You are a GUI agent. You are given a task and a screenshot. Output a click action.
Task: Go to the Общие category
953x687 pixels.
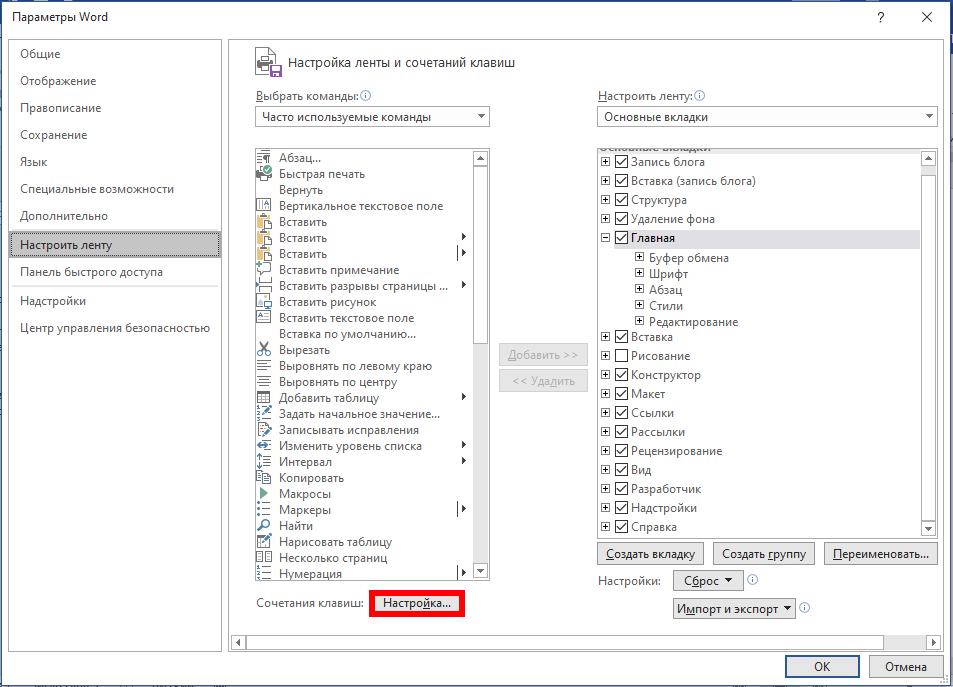click(x=115, y=54)
